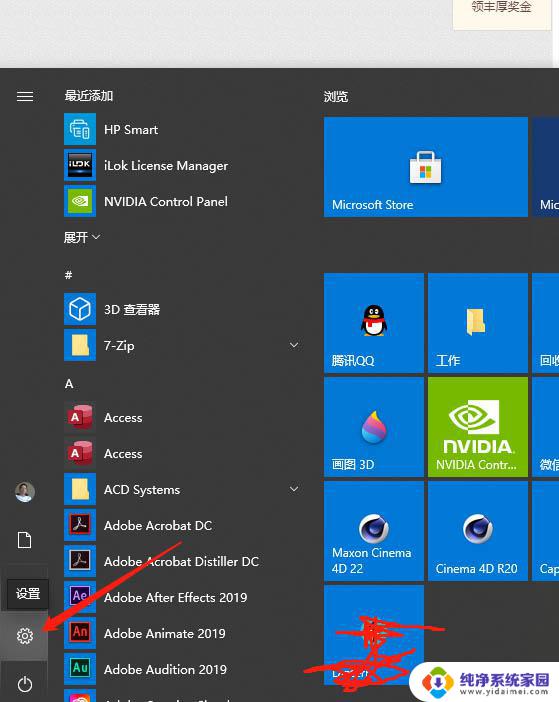The height and width of the screenshot is (702, 559).
Task: Open Adobe After Effects 2019 icon
Action: [80, 597]
